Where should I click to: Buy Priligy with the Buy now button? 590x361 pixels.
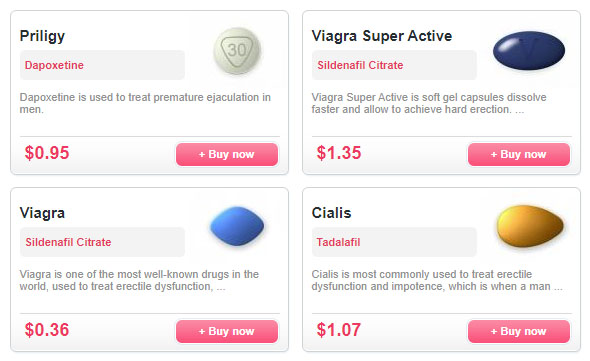[x=227, y=154]
